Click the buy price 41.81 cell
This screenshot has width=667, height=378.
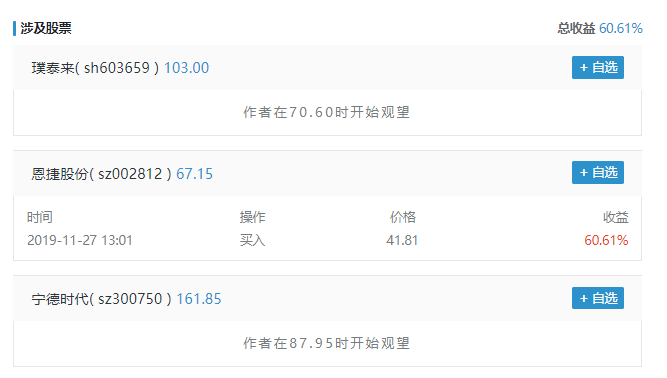pos(402,240)
